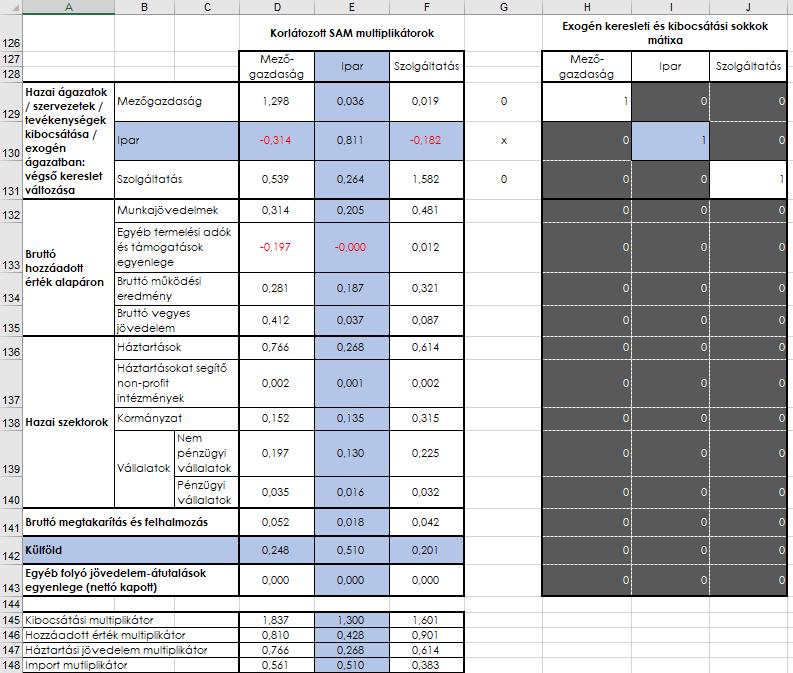This screenshot has height=673, width=793.
Task: Select the white cell with 1 in column H
Action: (x=587, y=102)
